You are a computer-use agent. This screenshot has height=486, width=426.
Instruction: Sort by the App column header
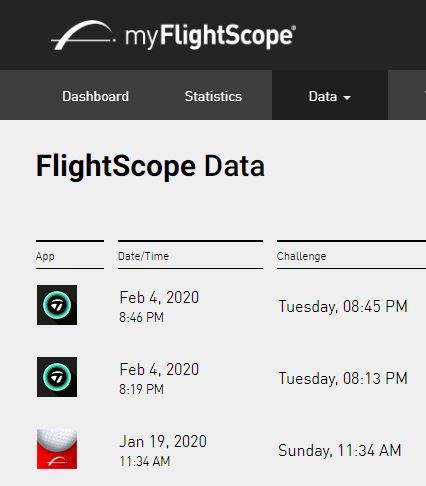pos(45,256)
